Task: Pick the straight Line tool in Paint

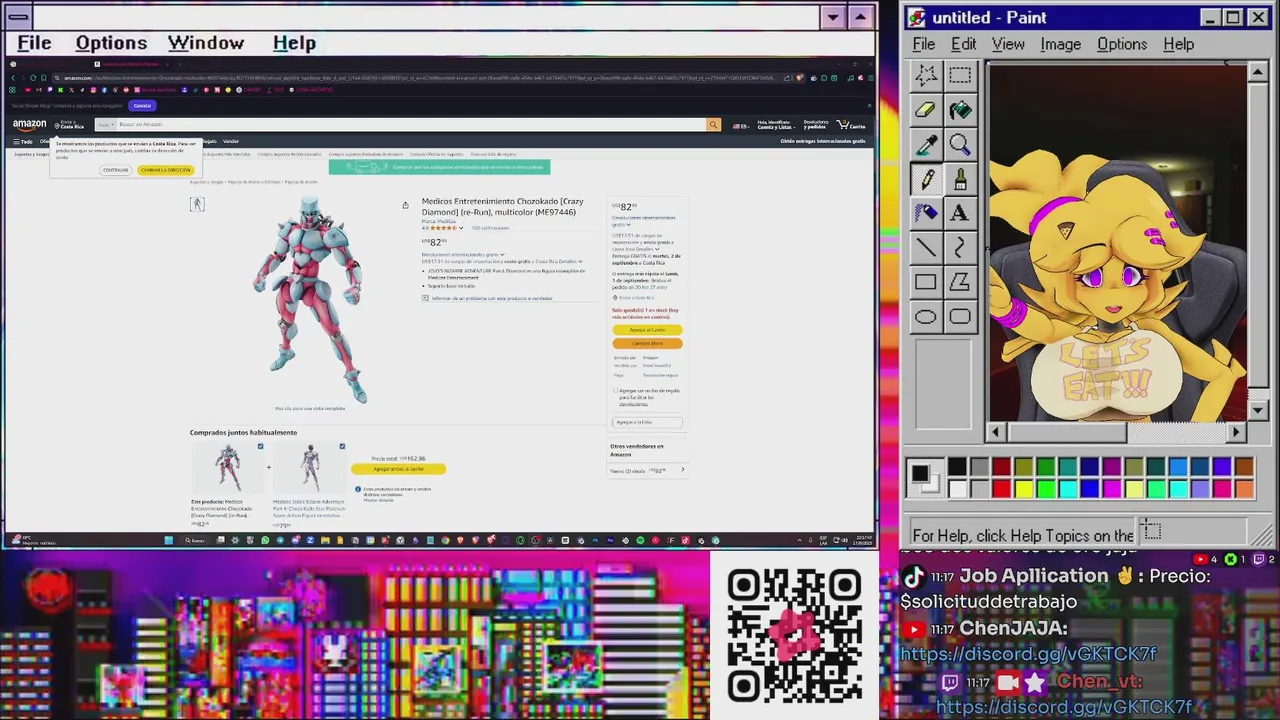Action: [926, 247]
